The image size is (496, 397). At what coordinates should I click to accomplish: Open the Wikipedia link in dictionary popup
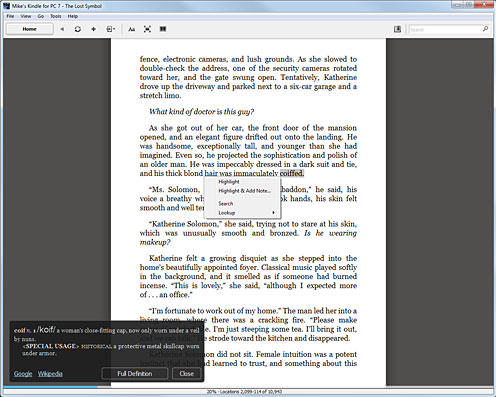[x=50, y=374]
